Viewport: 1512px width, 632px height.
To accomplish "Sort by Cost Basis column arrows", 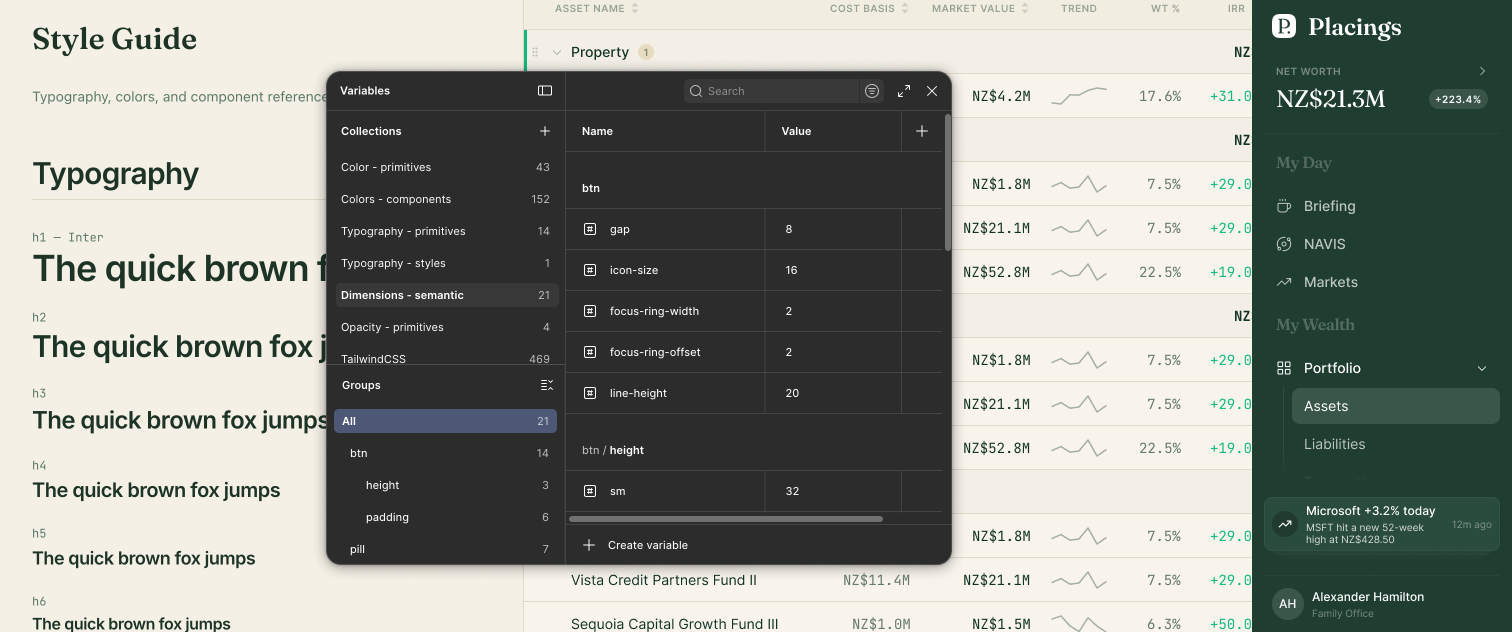I will [x=905, y=9].
